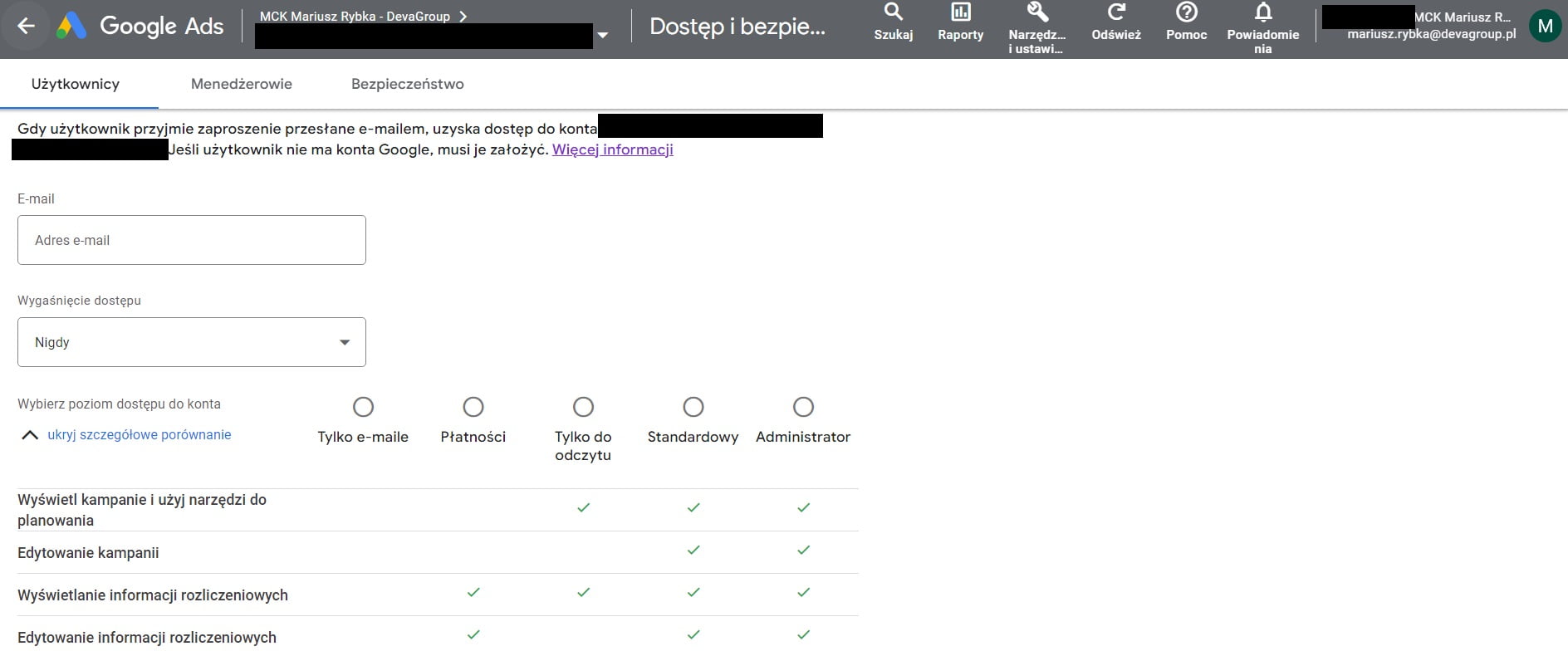Switch to the Menedżerowie tab
1568x656 pixels.
coord(241,84)
